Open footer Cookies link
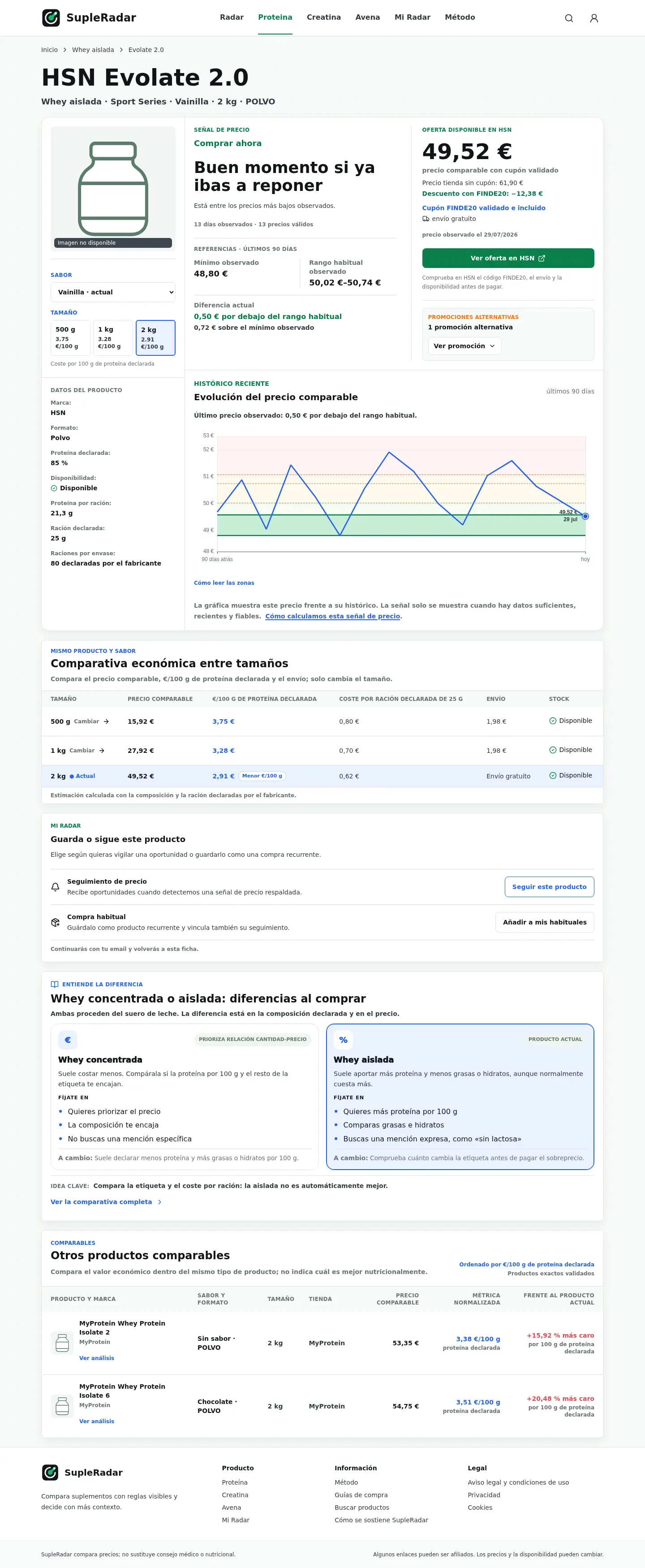645x1568 pixels. [x=480, y=1508]
